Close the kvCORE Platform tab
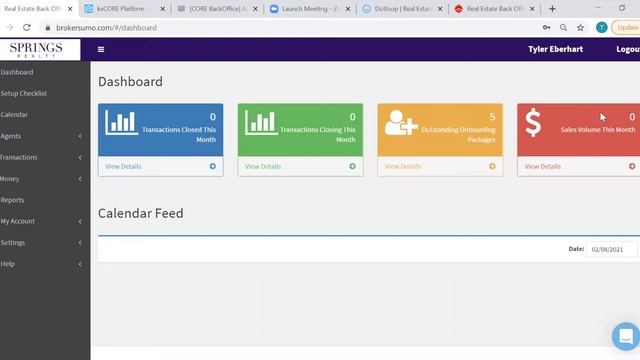 162,9
